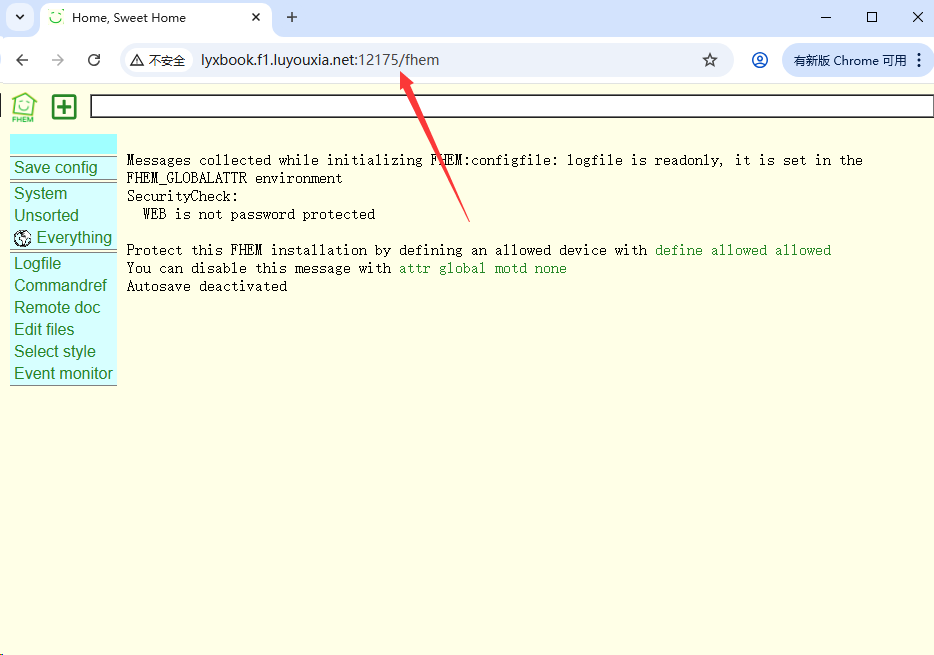Click the define allowed allowed link

coord(742,250)
